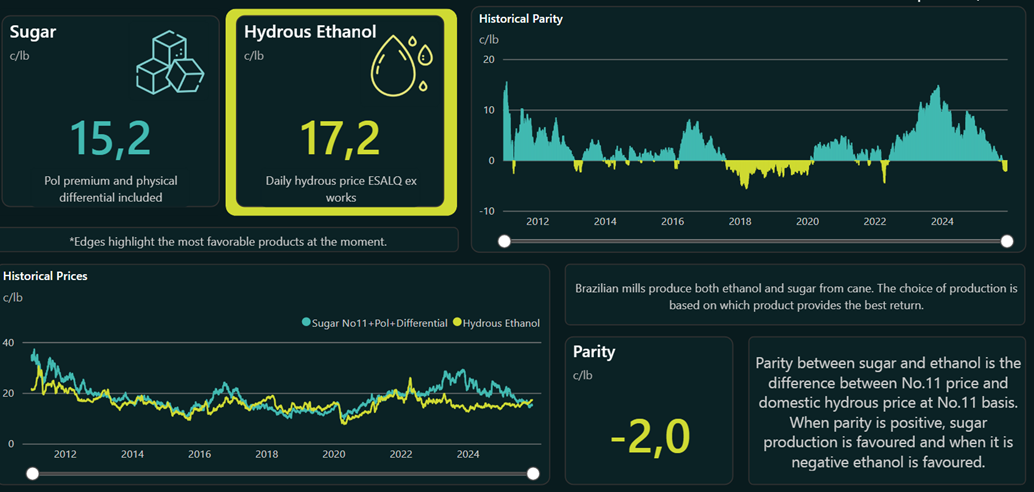Click the edges highlight note text box
This screenshot has height=492, width=1034.
(229, 241)
